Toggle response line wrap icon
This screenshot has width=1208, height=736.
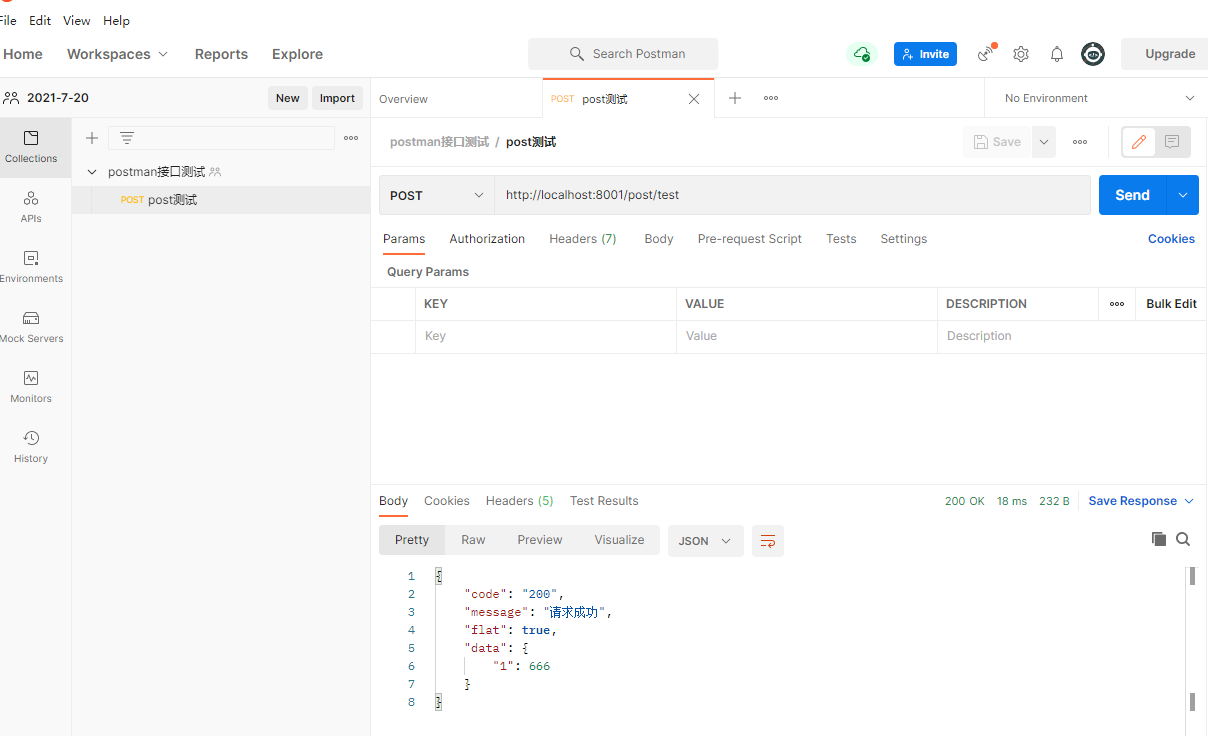pyautogui.click(x=768, y=541)
